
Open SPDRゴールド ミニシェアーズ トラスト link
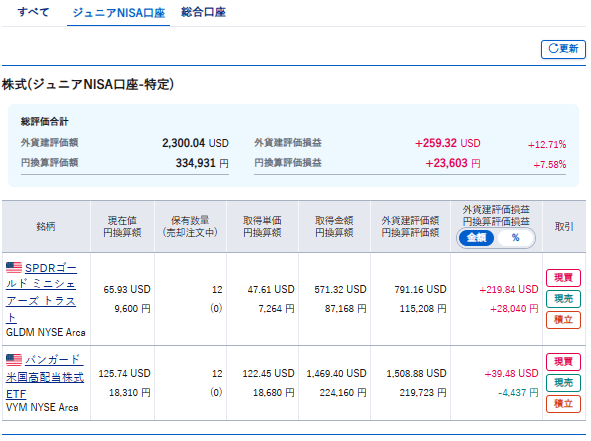41,293
